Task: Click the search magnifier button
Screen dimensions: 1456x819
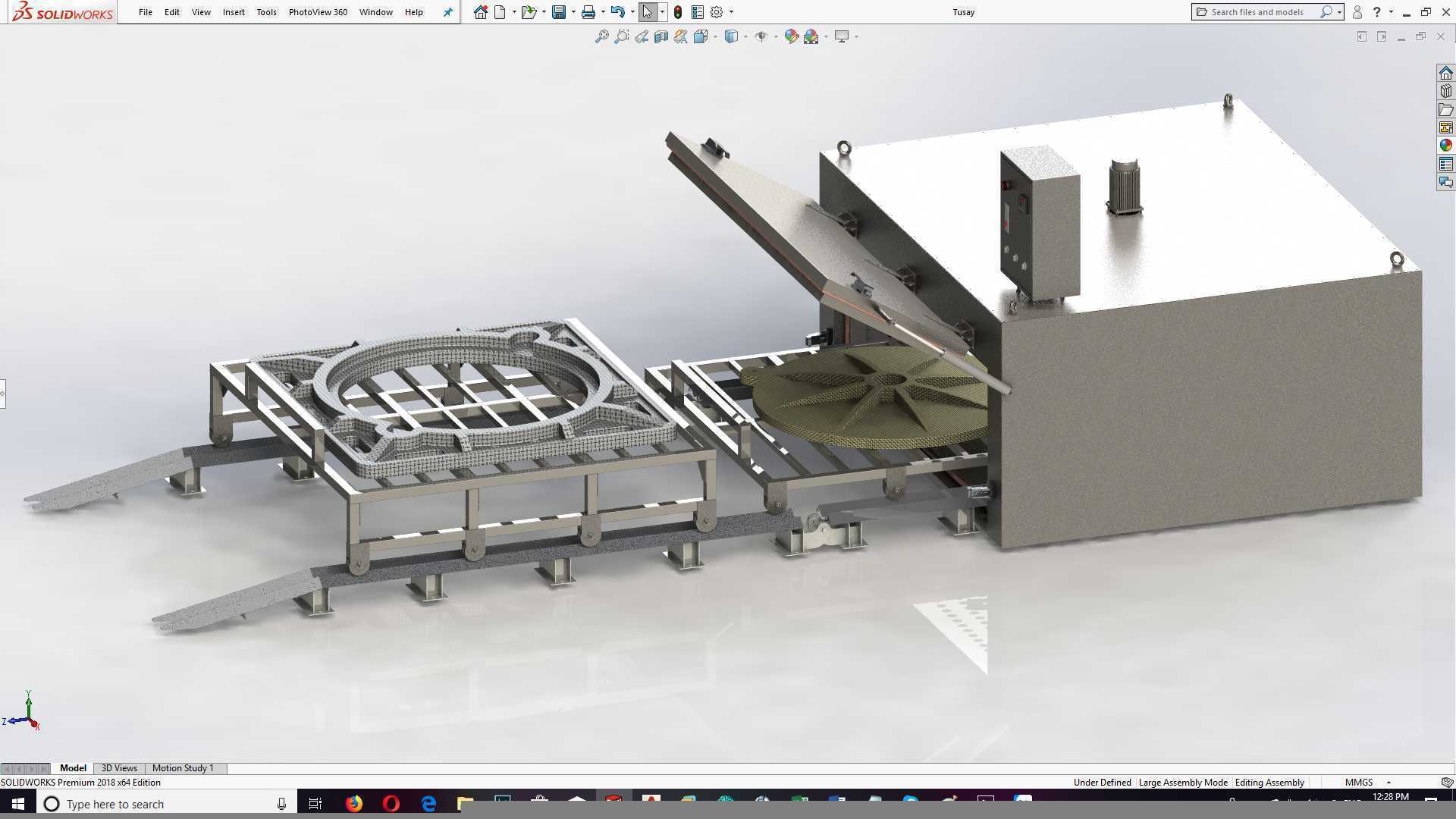Action: click(1326, 12)
